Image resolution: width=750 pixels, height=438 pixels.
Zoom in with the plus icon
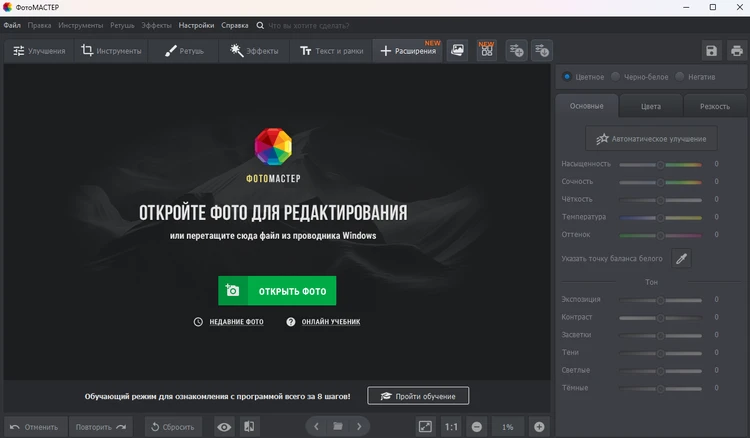[539, 427]
